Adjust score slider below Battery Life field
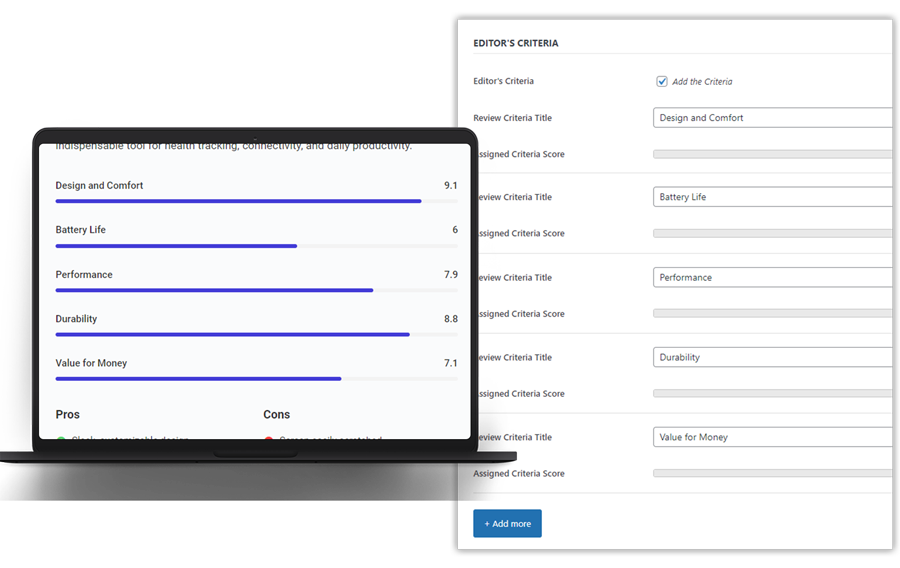900x568 pixels. 773,234
